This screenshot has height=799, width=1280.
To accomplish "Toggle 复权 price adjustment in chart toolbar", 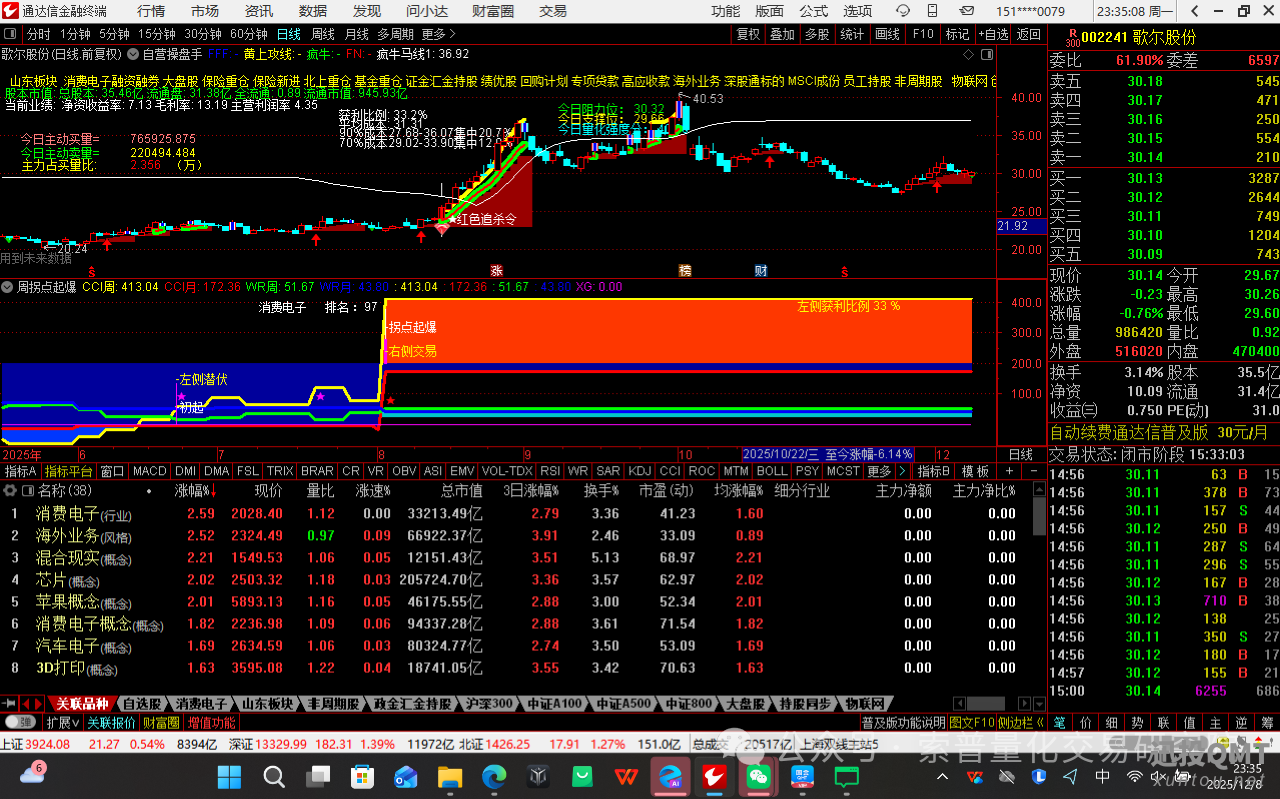I will pos(748,34).
